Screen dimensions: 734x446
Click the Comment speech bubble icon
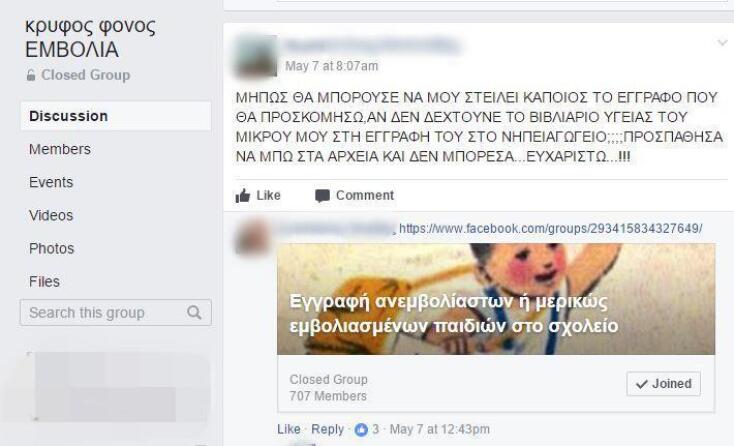pos(322,196)
